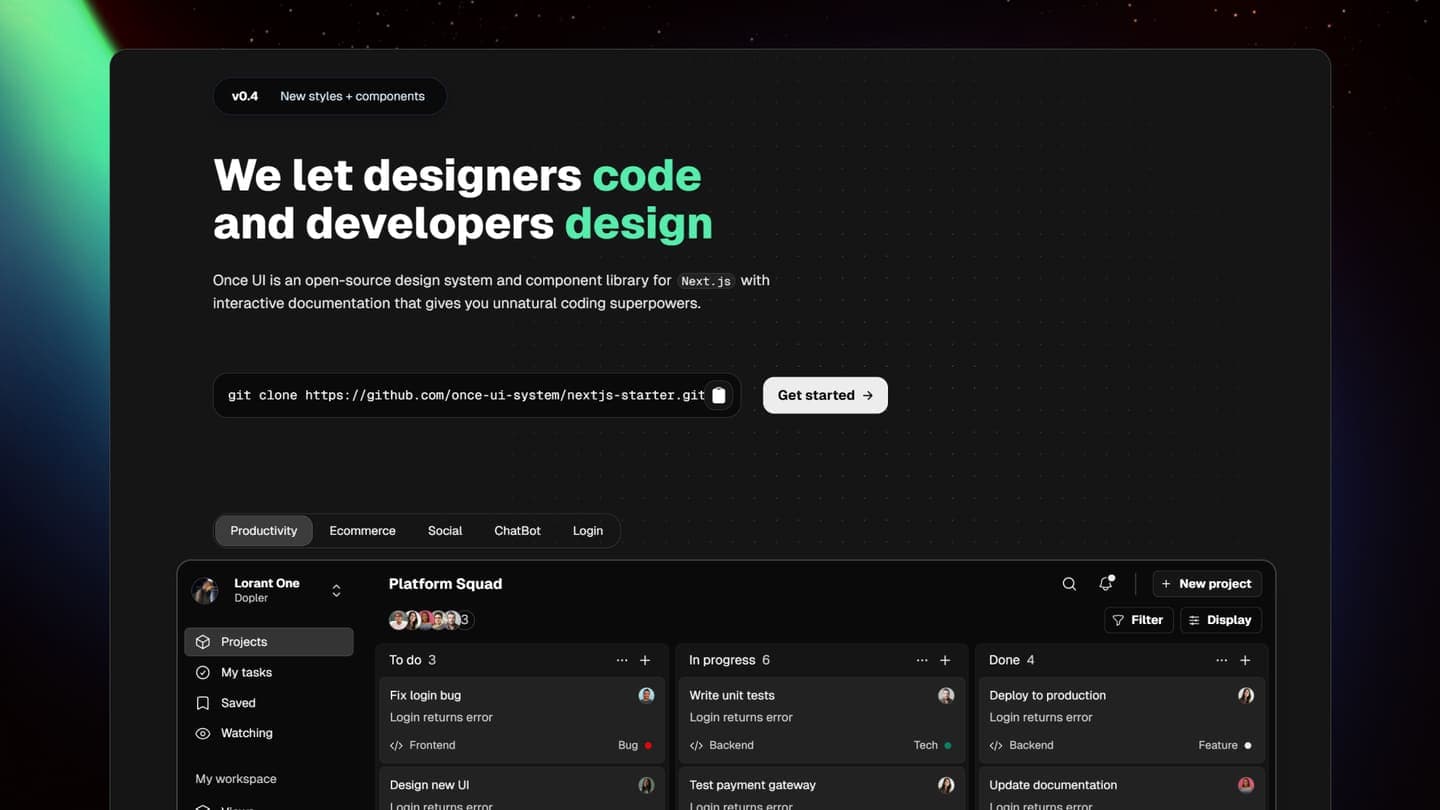Image resolution: width=1440 pixels, height=810 pixels.
Task: Create a New project
Action: [1207, 583]
